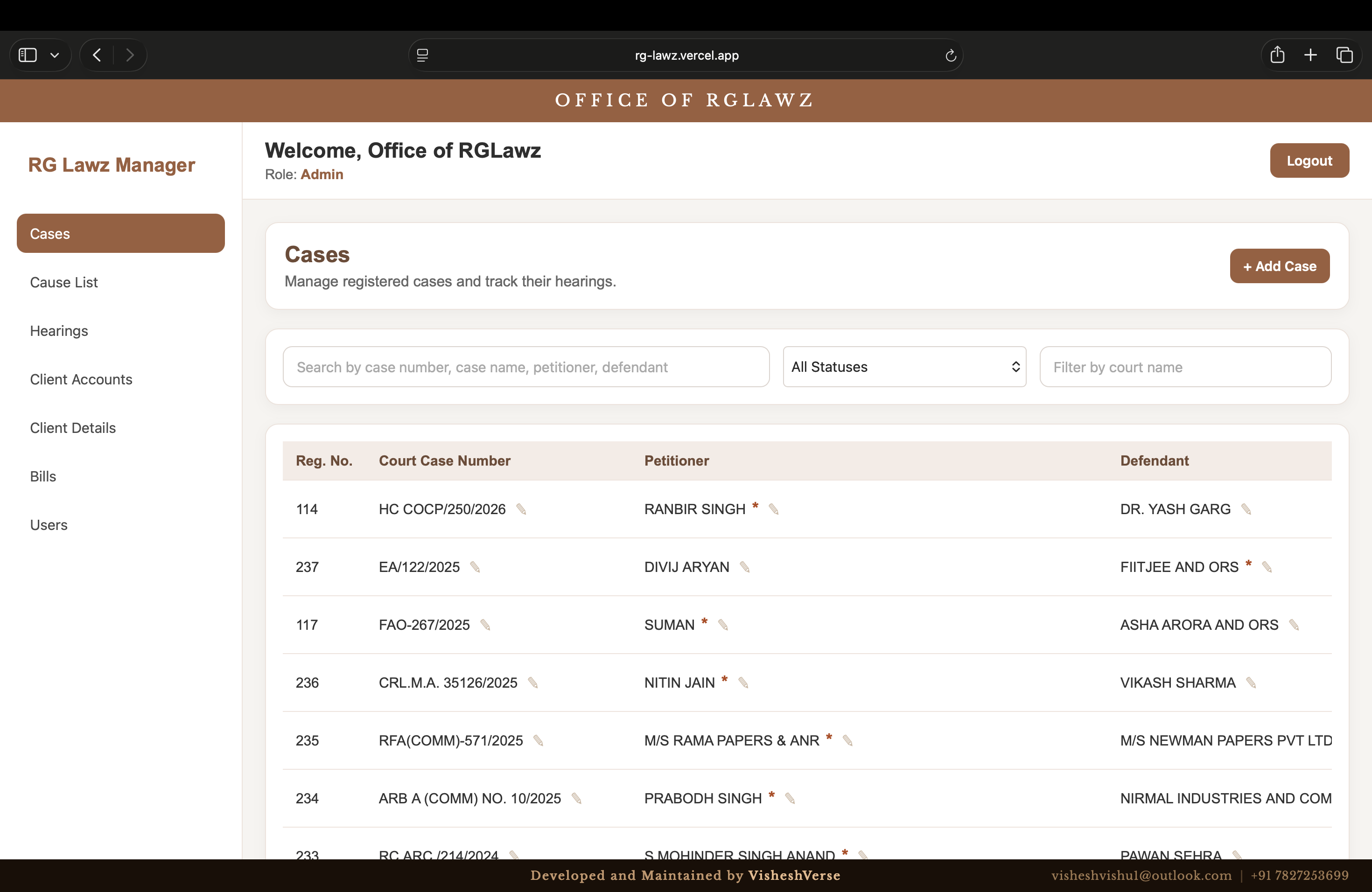
Task: Select registration number 234 cell
Action: [307, 799]
